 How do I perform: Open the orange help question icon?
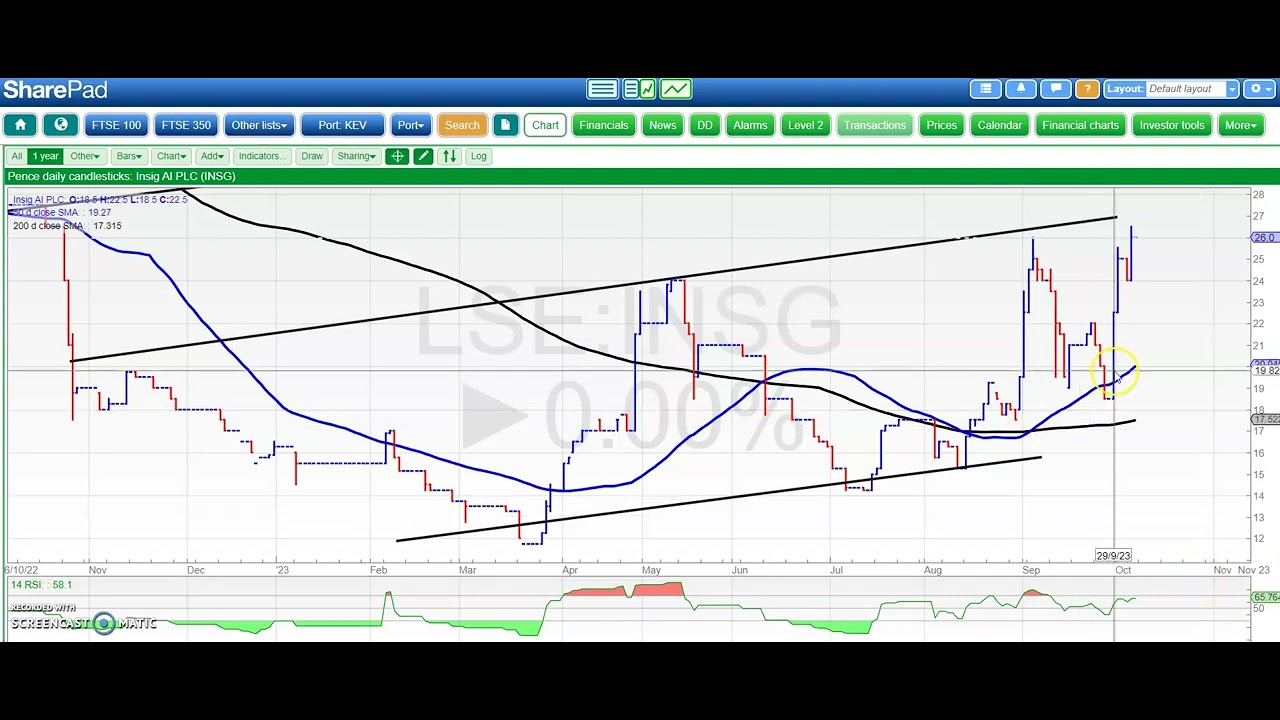pos(1087,89)
